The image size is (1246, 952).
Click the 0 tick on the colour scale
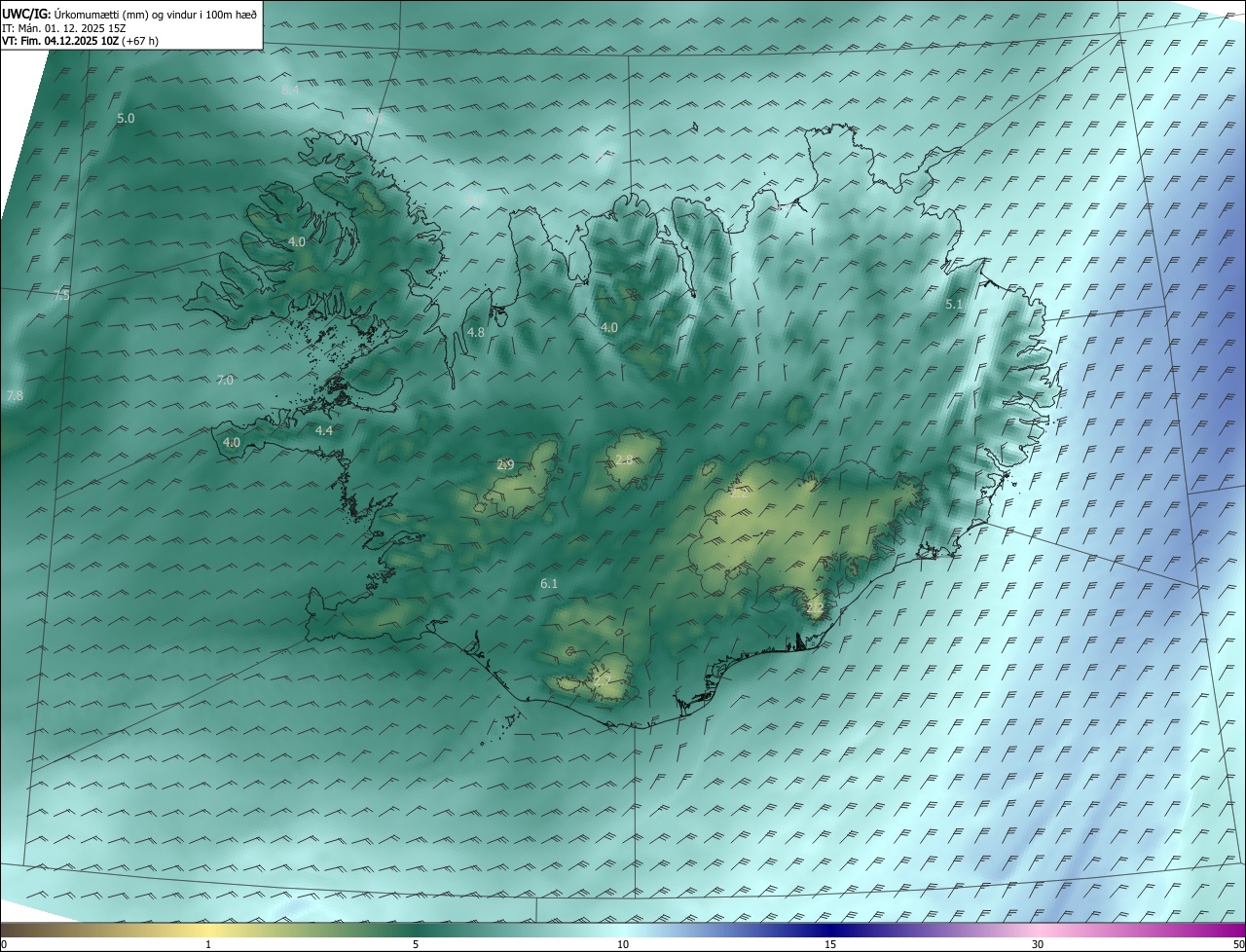[x=4, y=945]
